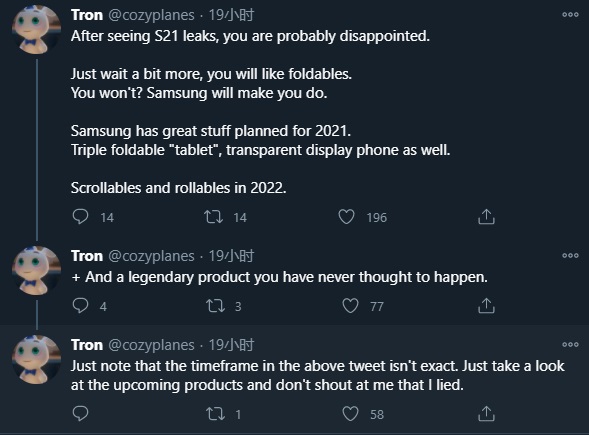The image size is (589, 435).
Task: Share the legendary product tweet
Action: [x=486, y=306]
